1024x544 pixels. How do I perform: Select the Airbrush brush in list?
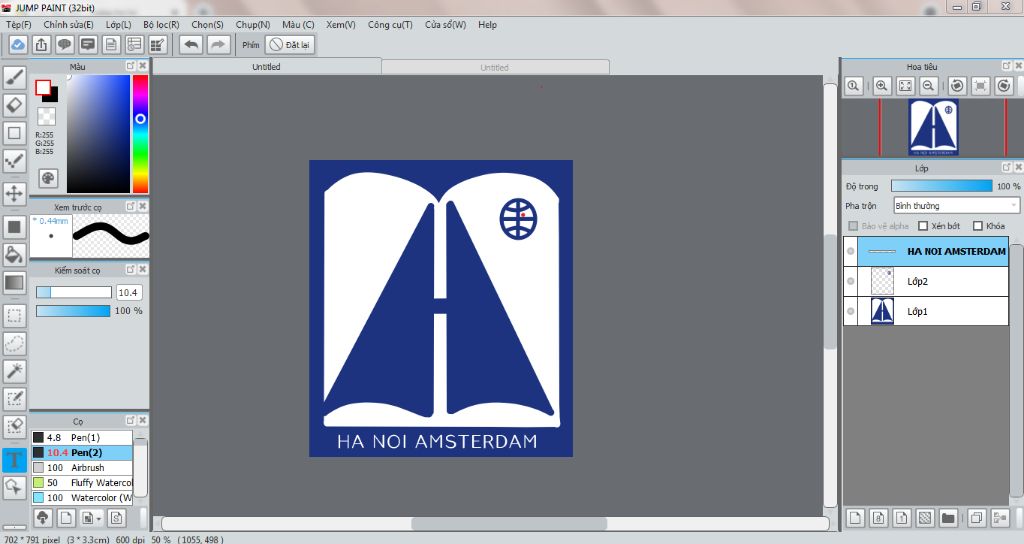coord(88,467)
